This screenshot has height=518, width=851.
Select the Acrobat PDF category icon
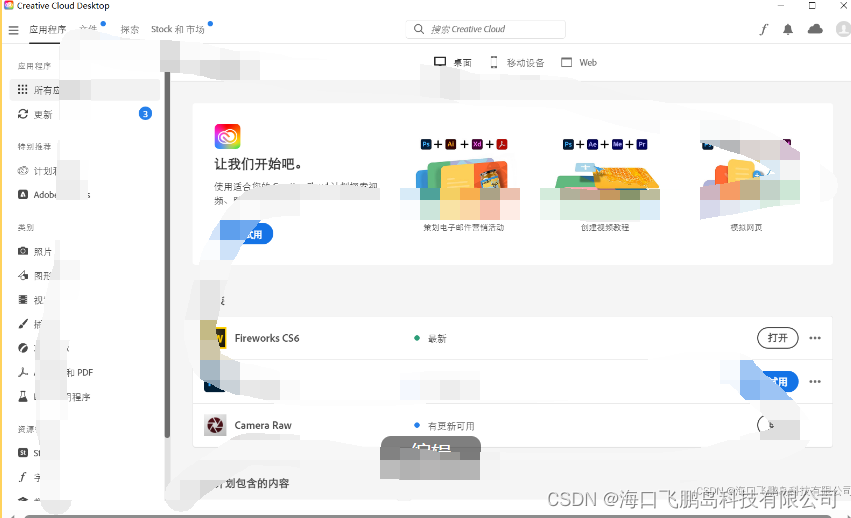click(23, 372)
